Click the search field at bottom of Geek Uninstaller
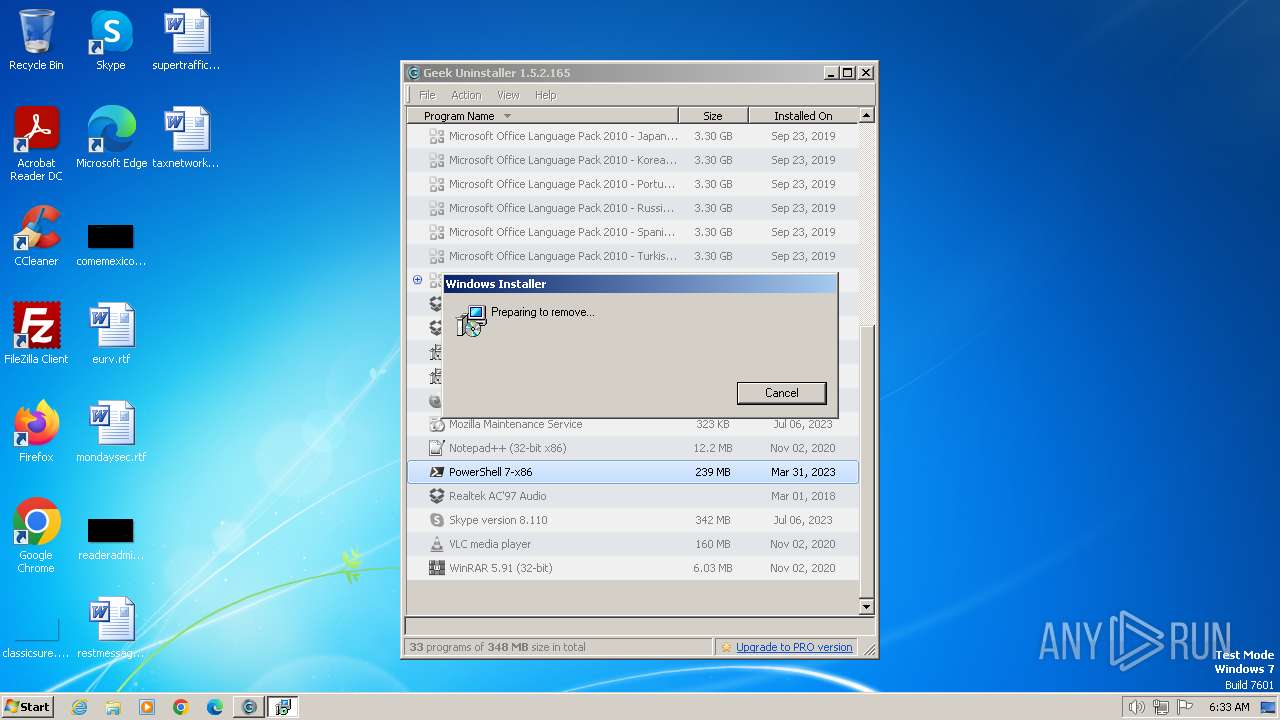This screenshot has height=720, width=1280. point(639,626)
